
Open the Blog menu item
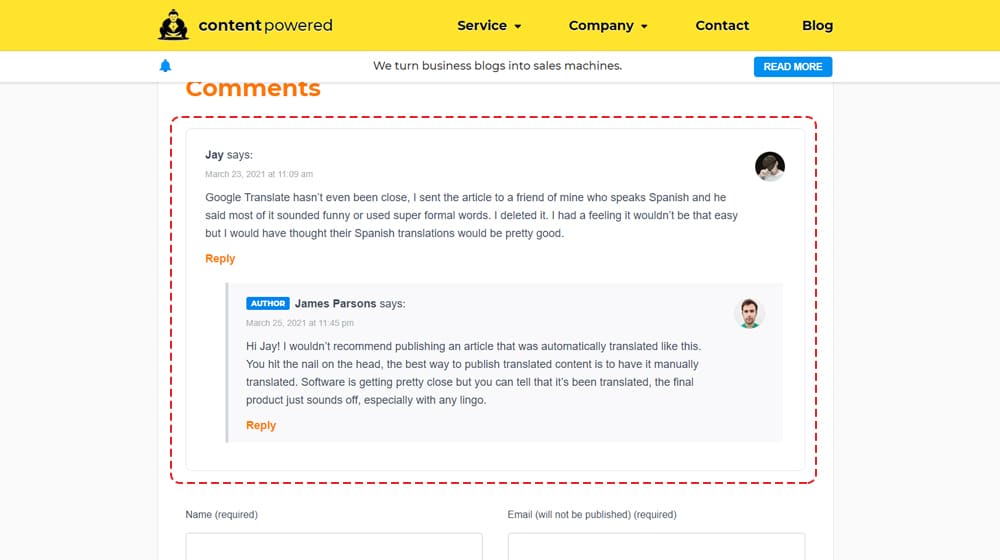point(817,26)
